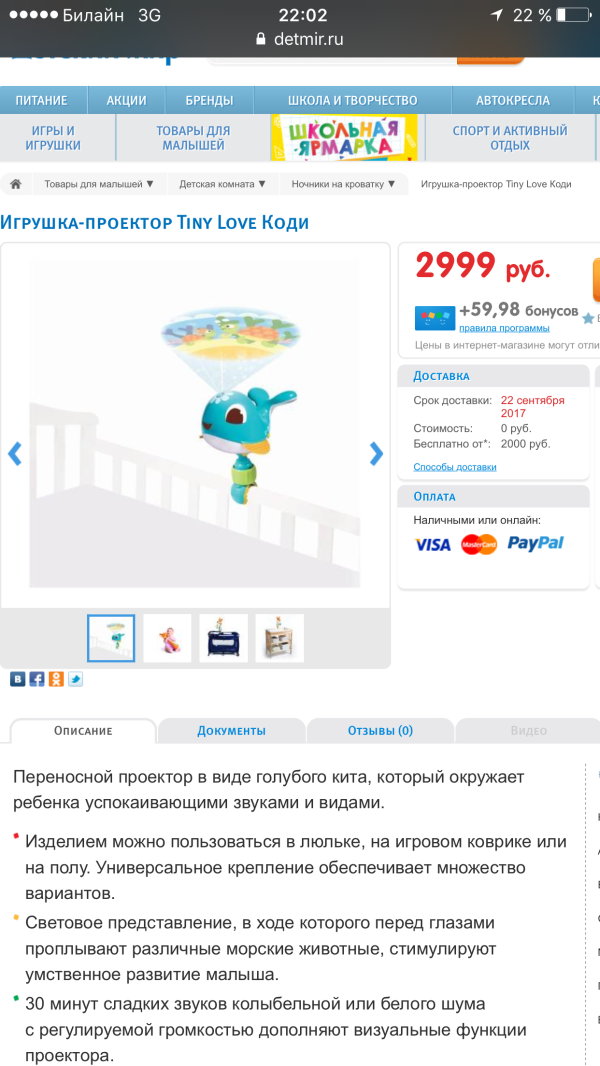This screenshot has width=600, height=1066.
Task: Go to home via breadcrumb house icon
Action: coord(16,184)
